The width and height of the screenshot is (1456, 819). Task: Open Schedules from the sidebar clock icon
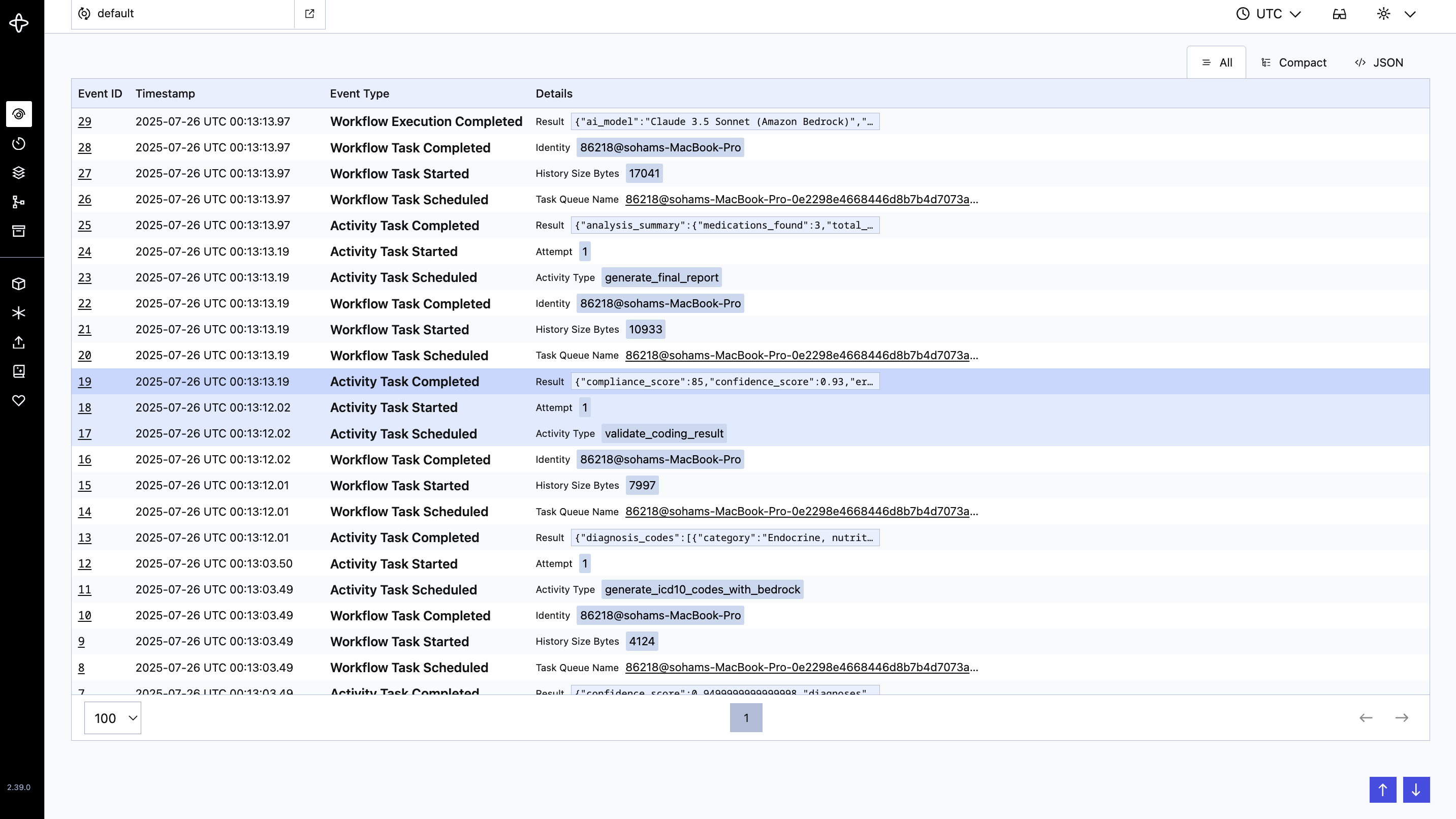(x=19, y=144)
